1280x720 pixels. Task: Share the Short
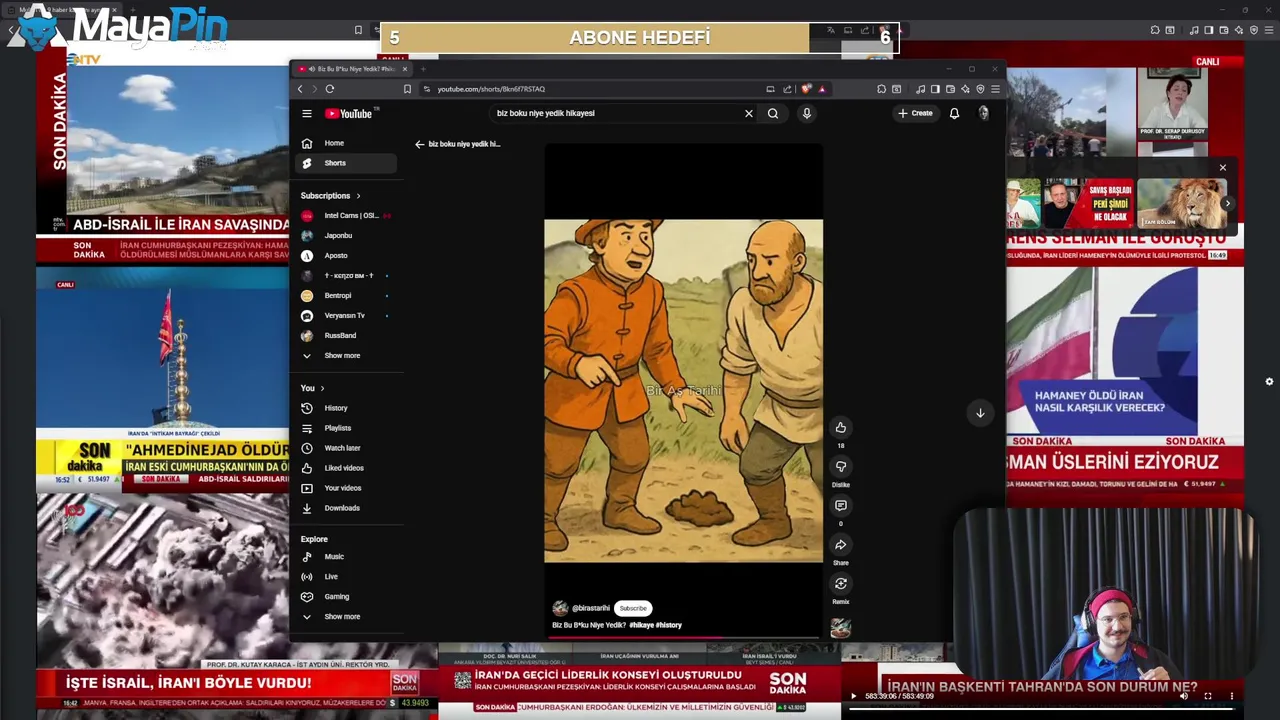click(x=840, y=545)
